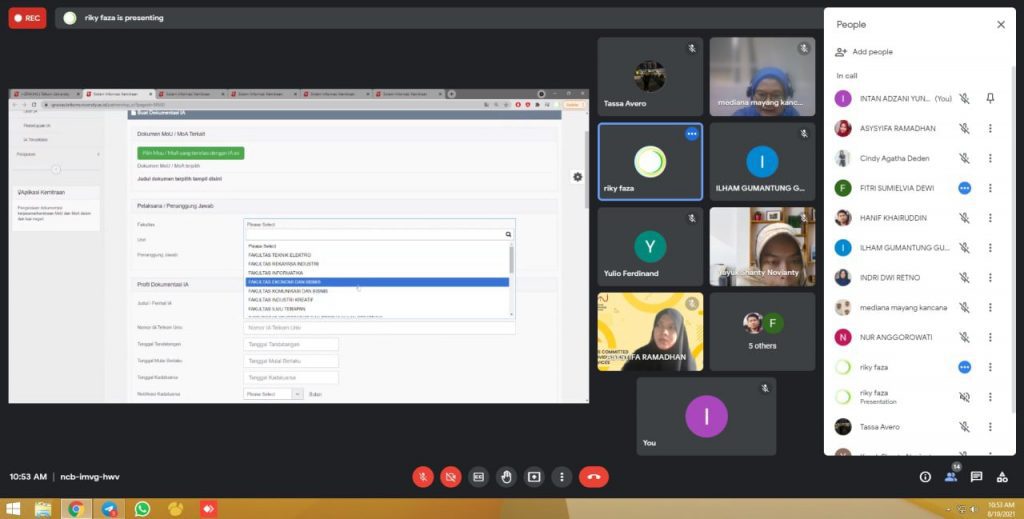Unmute microphone in the call toolbar
The image size is (1024, 519).
(423, 477)
